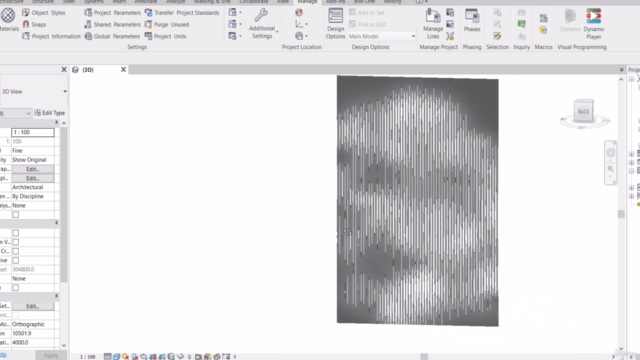Switch to the View ribbon tab
Viewport: 640px width, 360px height.
coord(282,2)
